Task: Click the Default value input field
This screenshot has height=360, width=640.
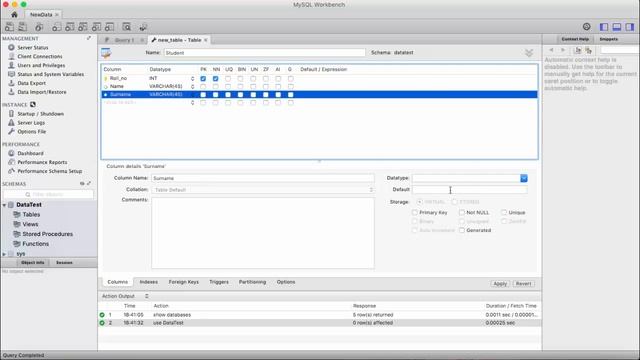Action: point(469,190)
